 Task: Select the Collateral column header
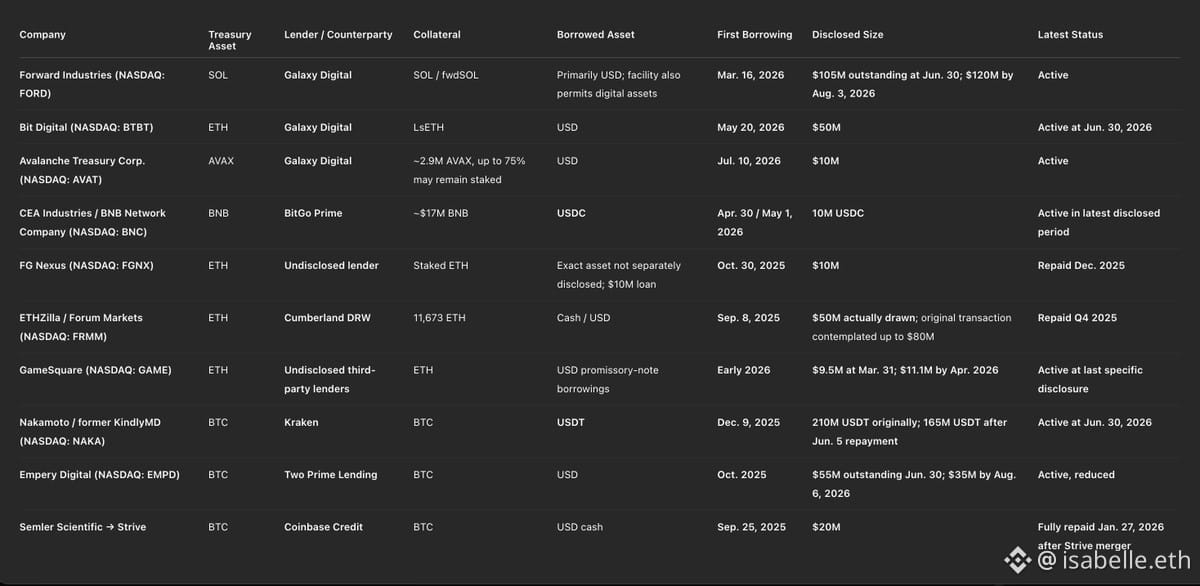tap(437, 35)
